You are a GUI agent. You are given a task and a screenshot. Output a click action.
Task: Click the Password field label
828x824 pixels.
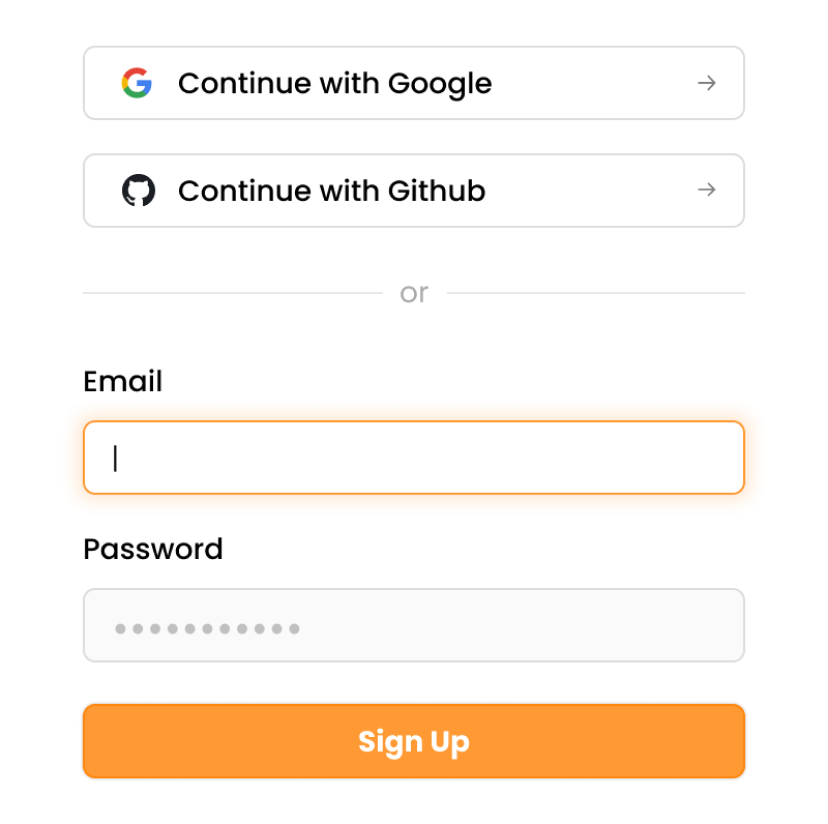153,549
